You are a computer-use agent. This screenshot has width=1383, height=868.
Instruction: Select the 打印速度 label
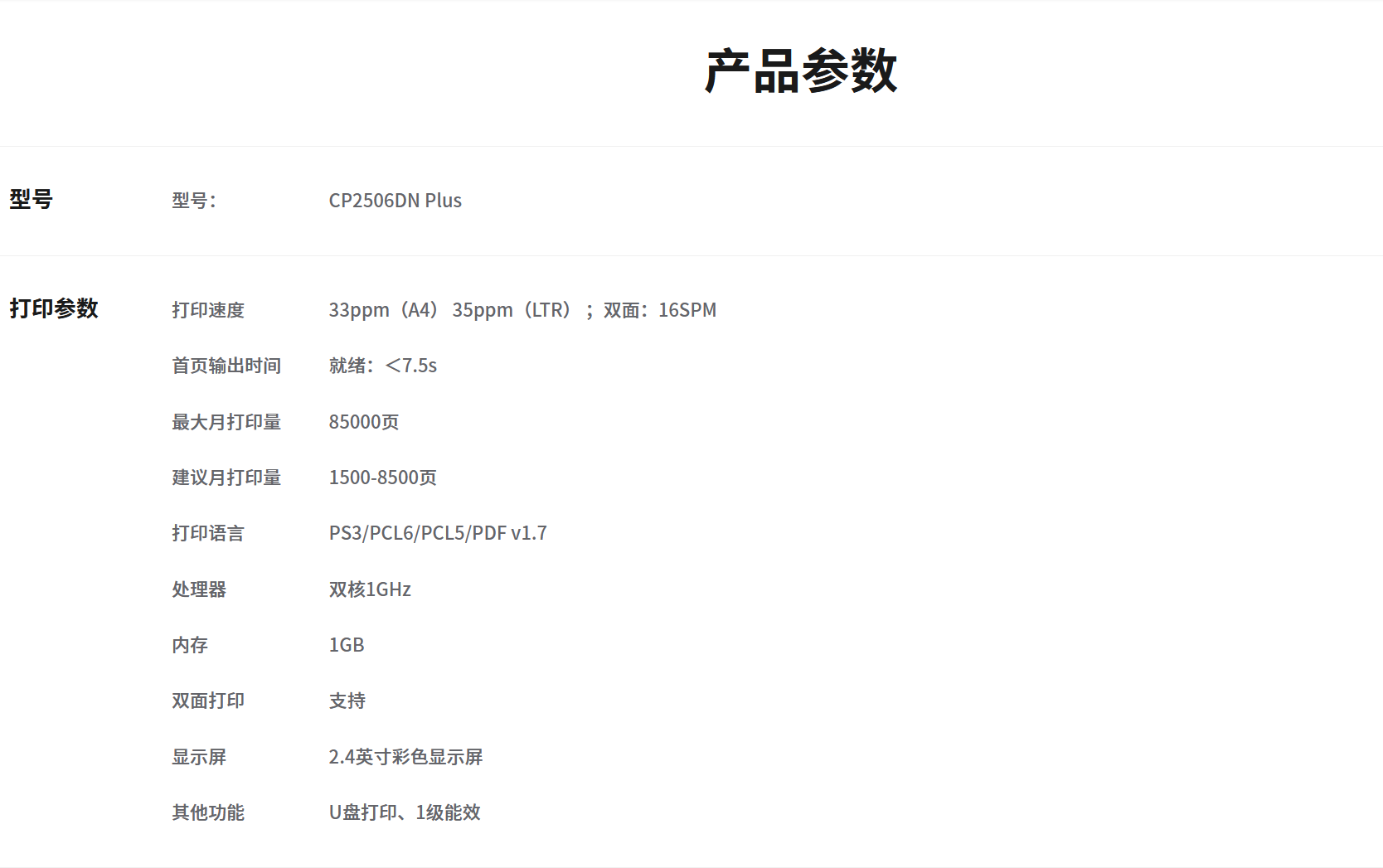tap(208, 310)
